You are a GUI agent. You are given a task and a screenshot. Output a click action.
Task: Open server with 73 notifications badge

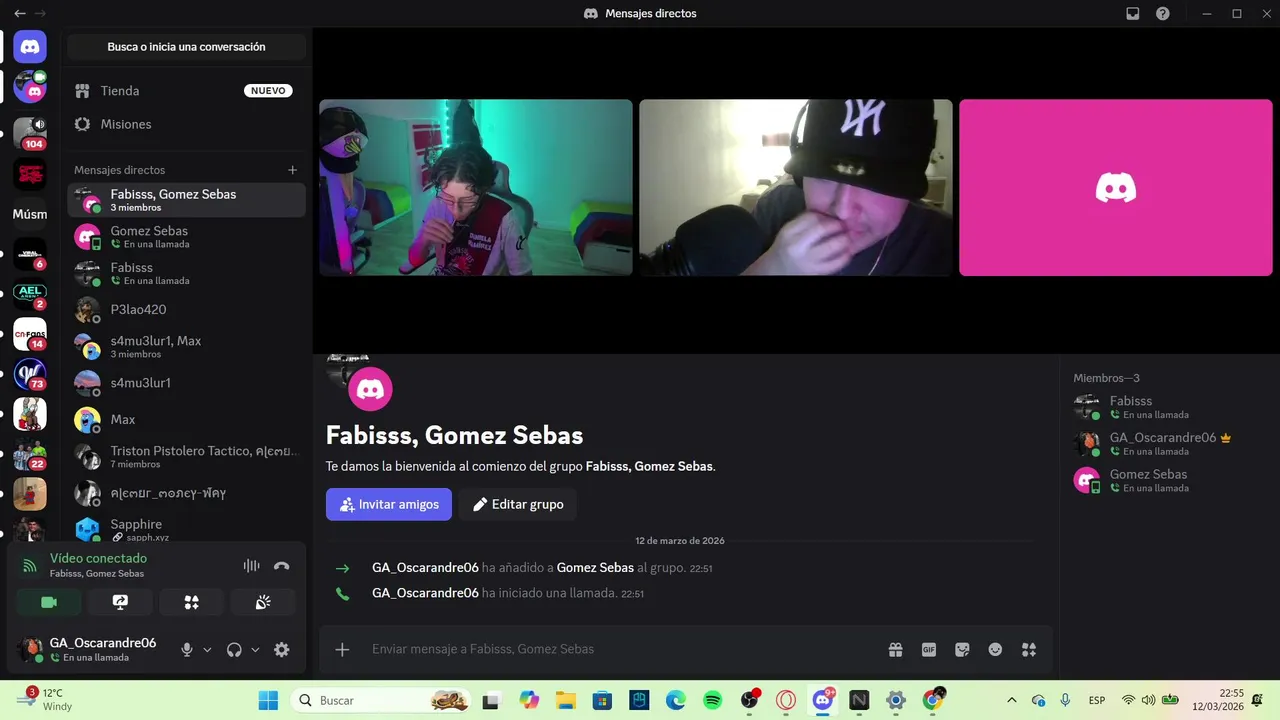[30, 375]
